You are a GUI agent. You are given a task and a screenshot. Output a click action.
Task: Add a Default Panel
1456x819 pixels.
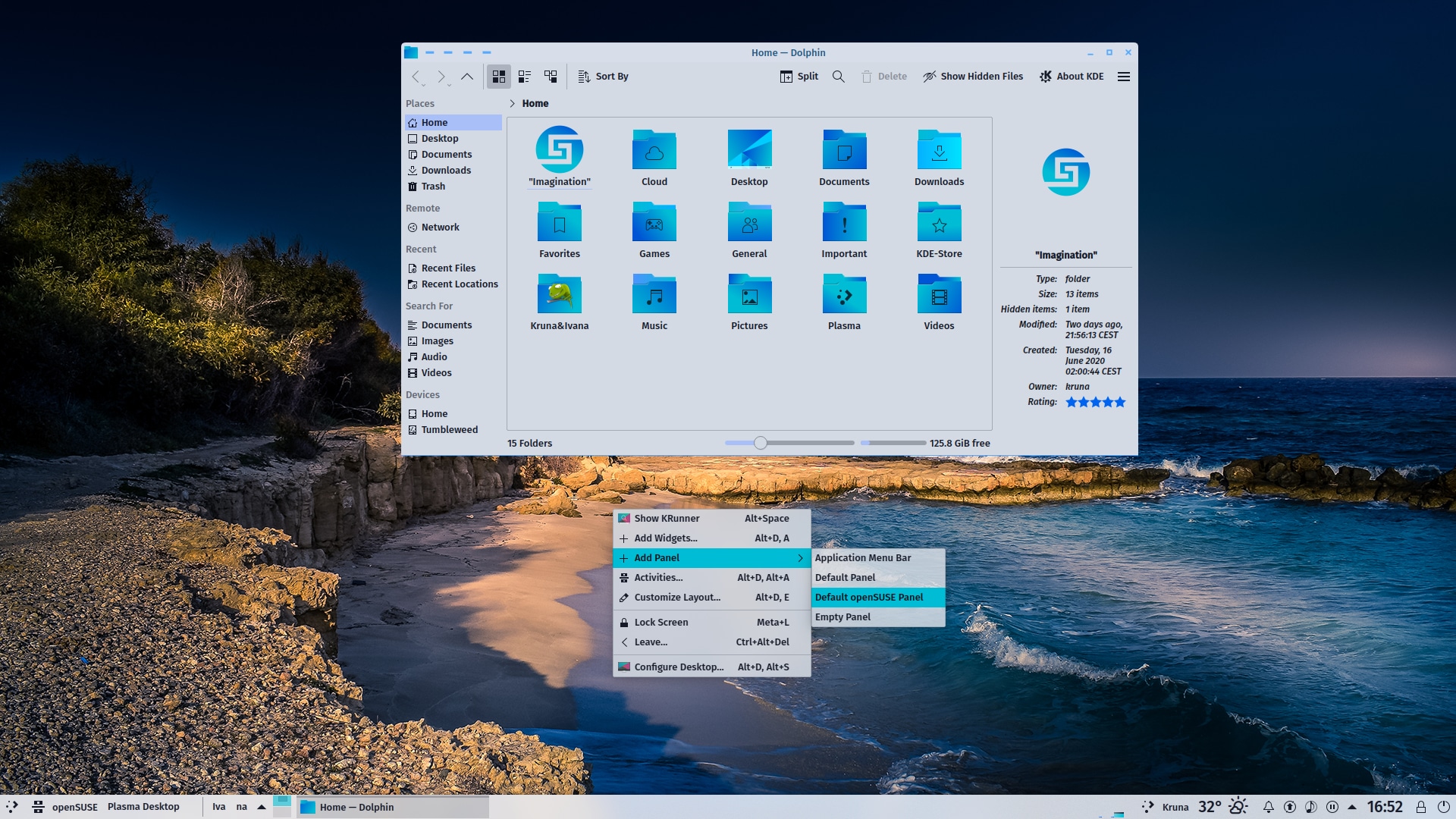point(878,578)
